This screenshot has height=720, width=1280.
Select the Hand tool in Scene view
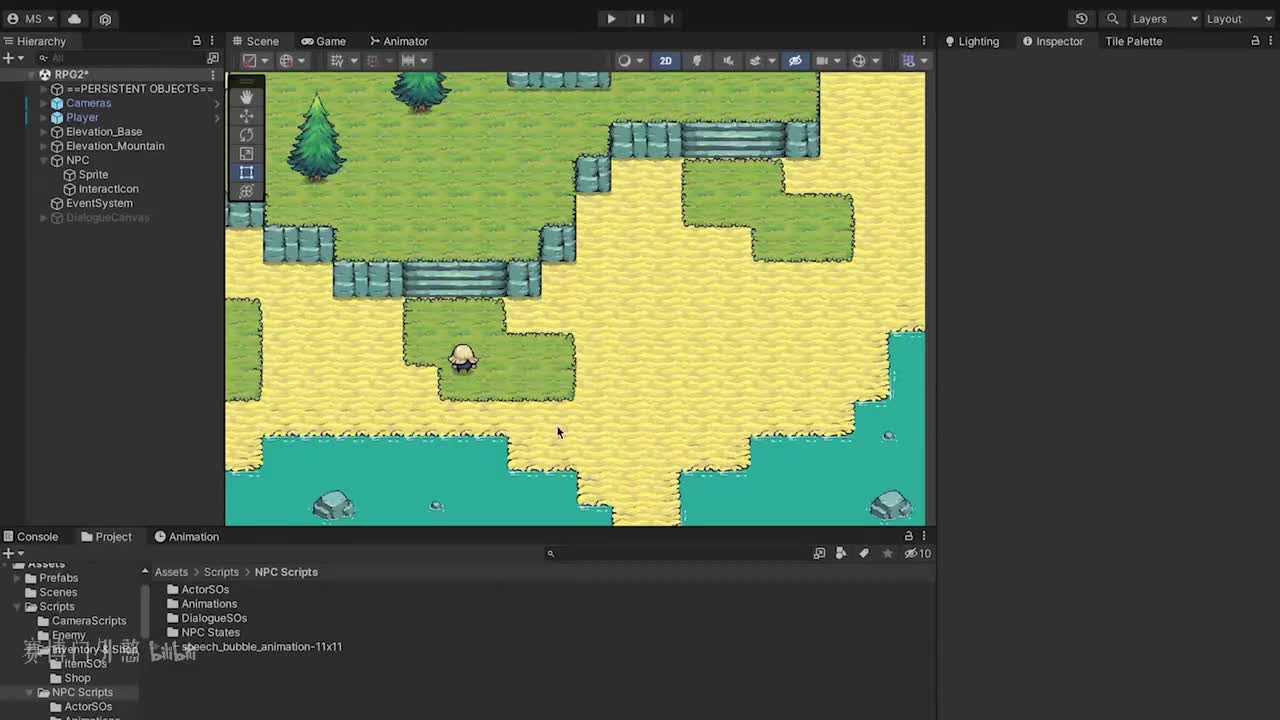pos(246,97)
